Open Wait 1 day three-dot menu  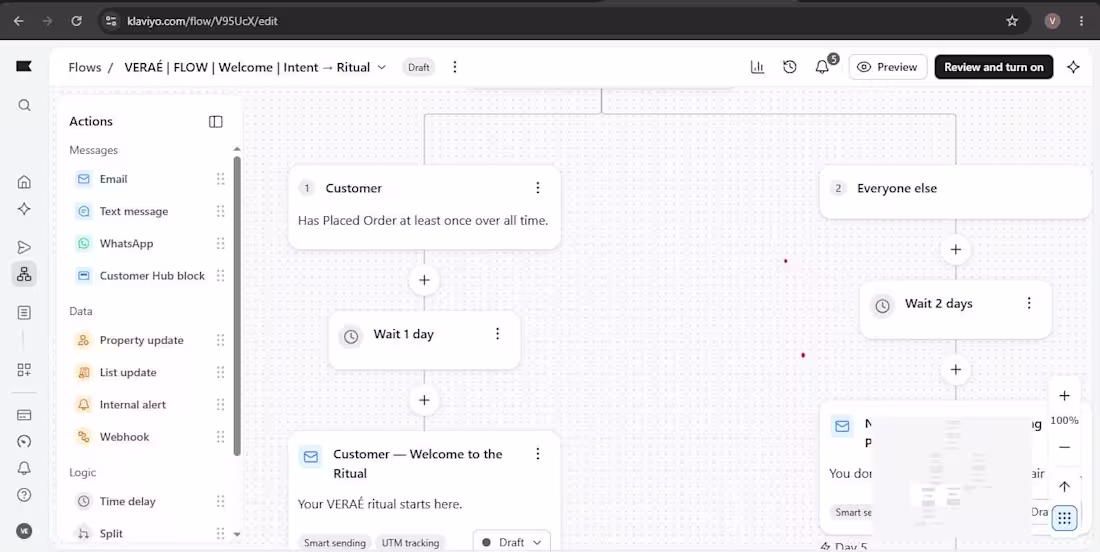[497, 333]
